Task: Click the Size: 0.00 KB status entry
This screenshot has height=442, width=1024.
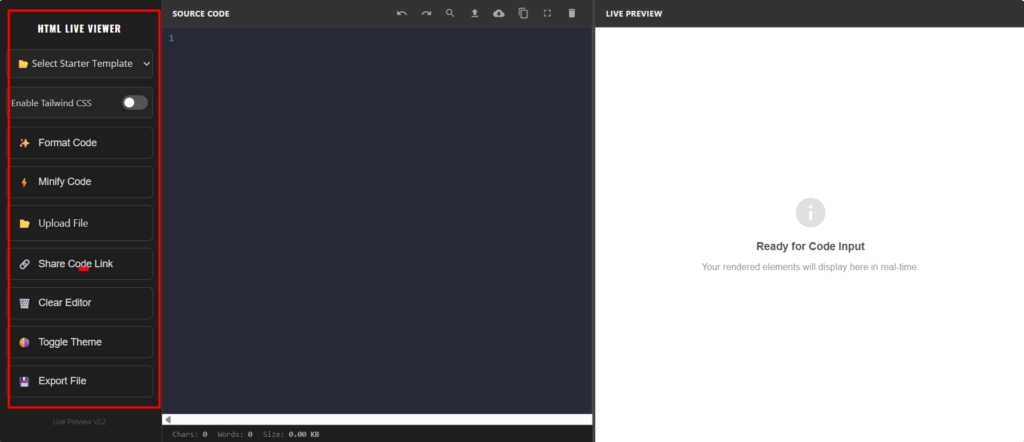Action: click(x=291, y=434)
